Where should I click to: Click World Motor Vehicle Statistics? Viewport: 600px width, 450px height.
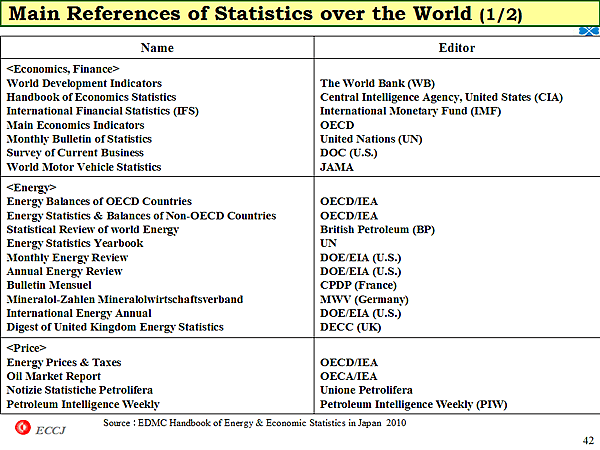[x=84, y=167]
